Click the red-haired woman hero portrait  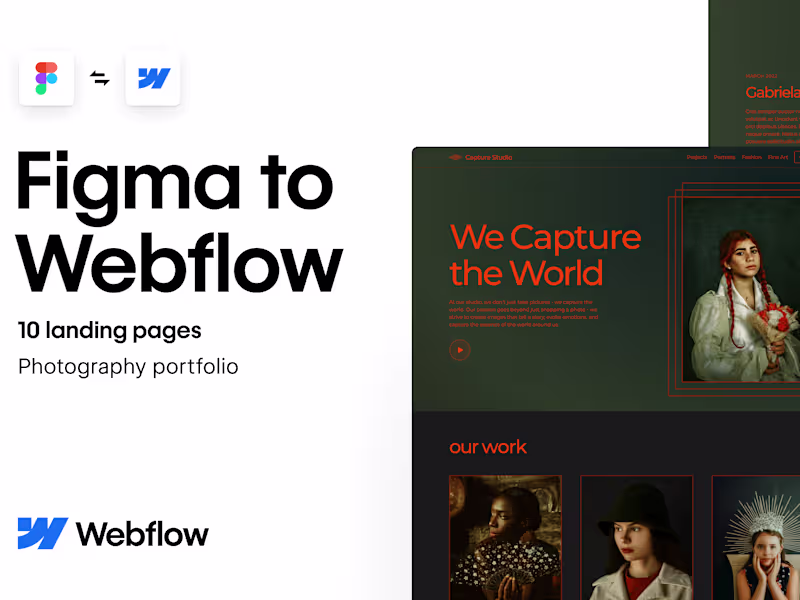pos(741,290)
